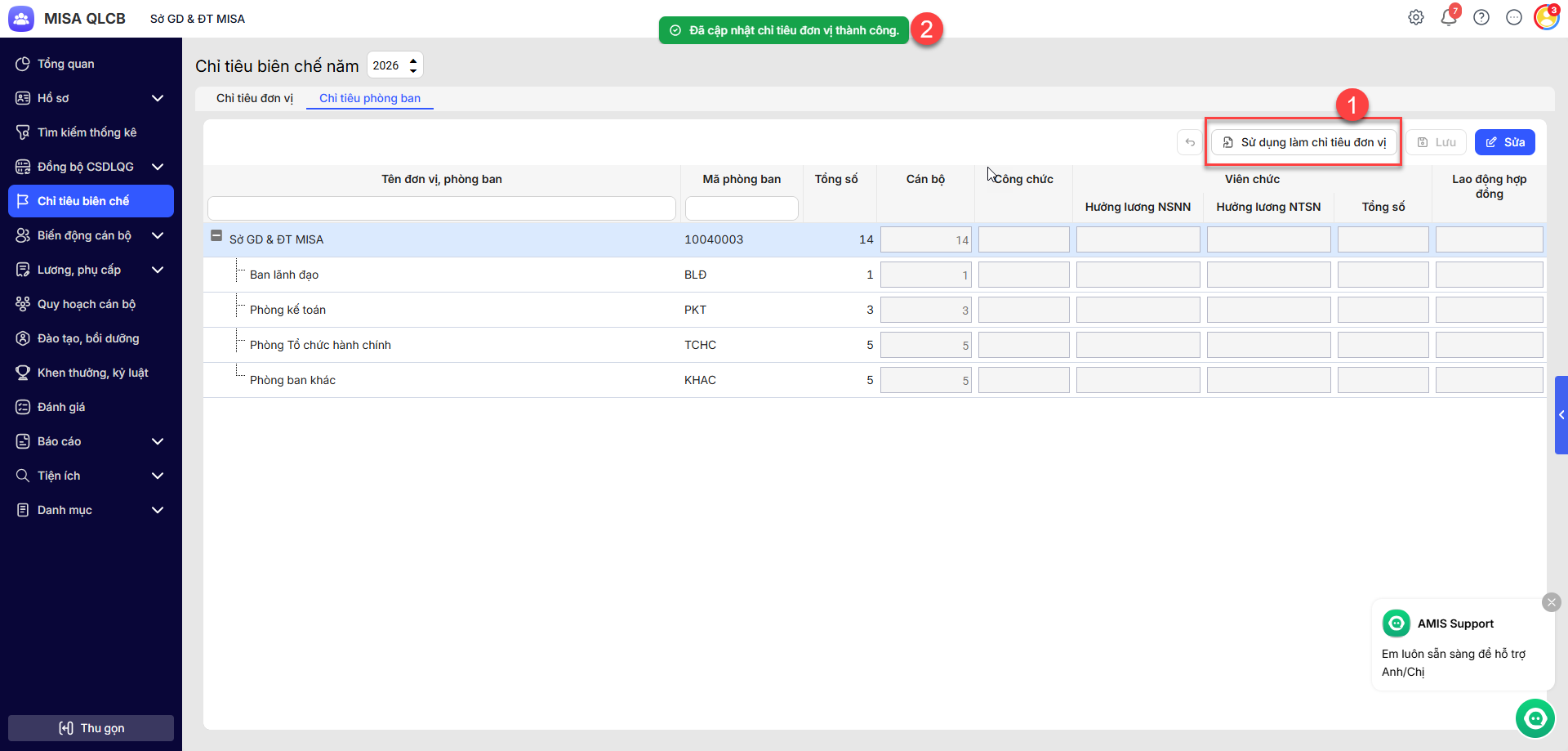Open notifications bell icon
The image size is (1568, 751).
click(x=1449, y=18)
